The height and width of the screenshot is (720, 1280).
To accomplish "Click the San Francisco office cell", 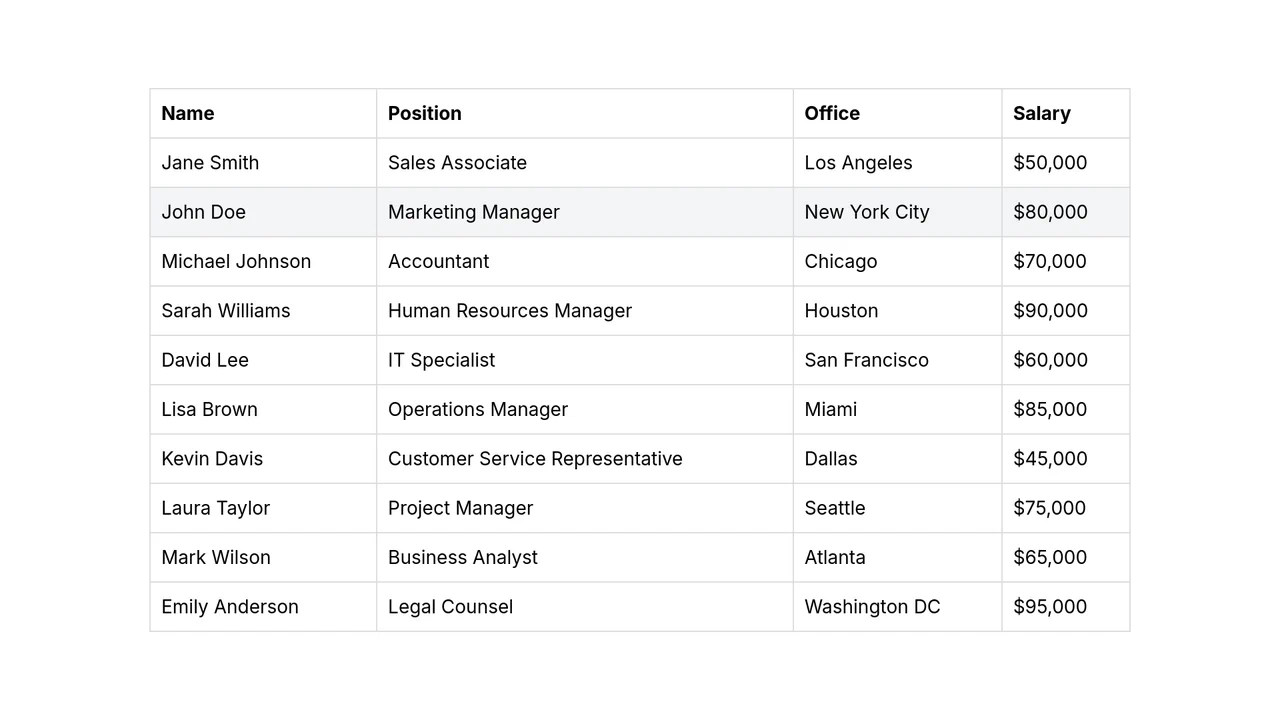I will click(898, 360).
